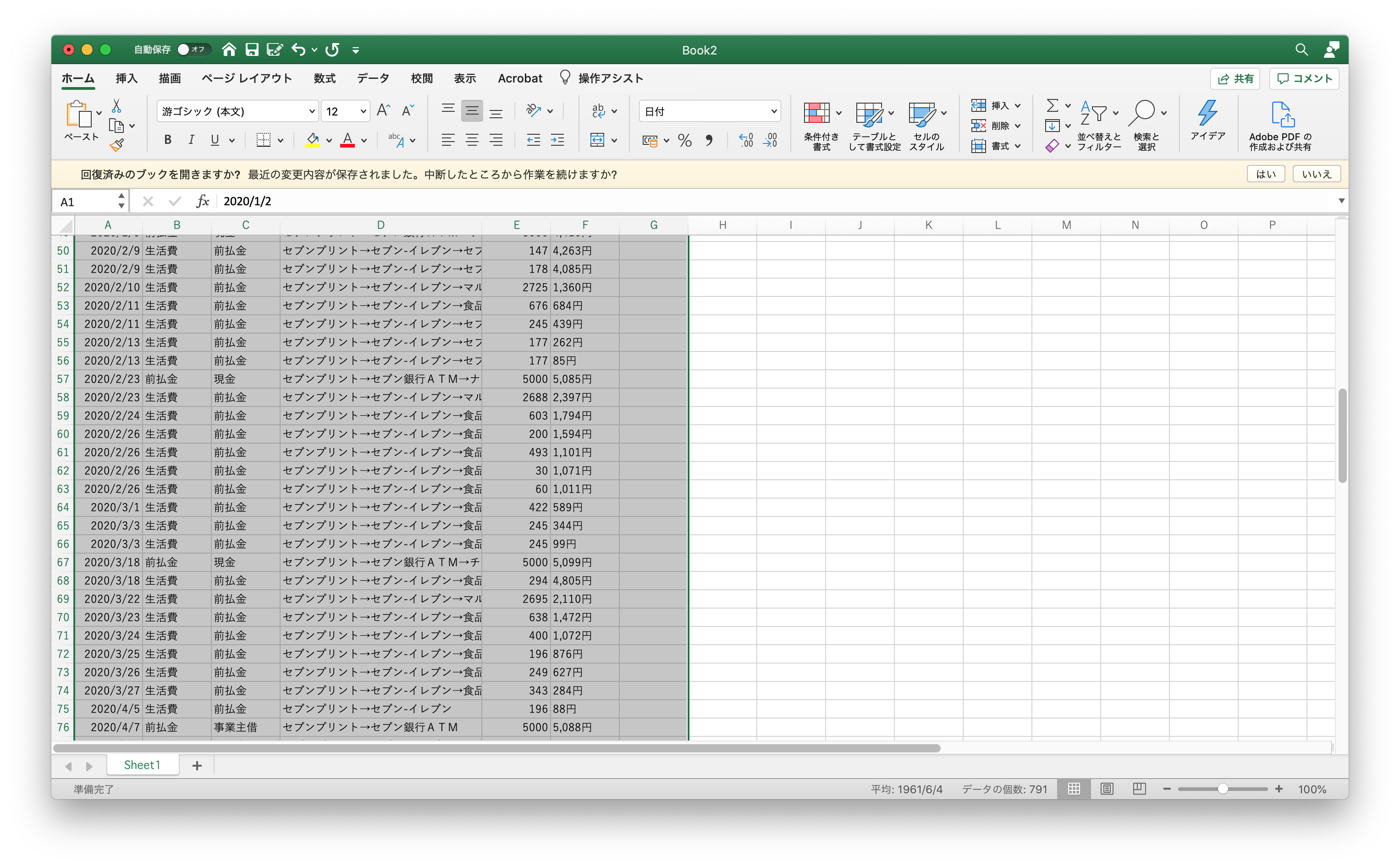Toggle Center horizontal alignment

[472, 139]
